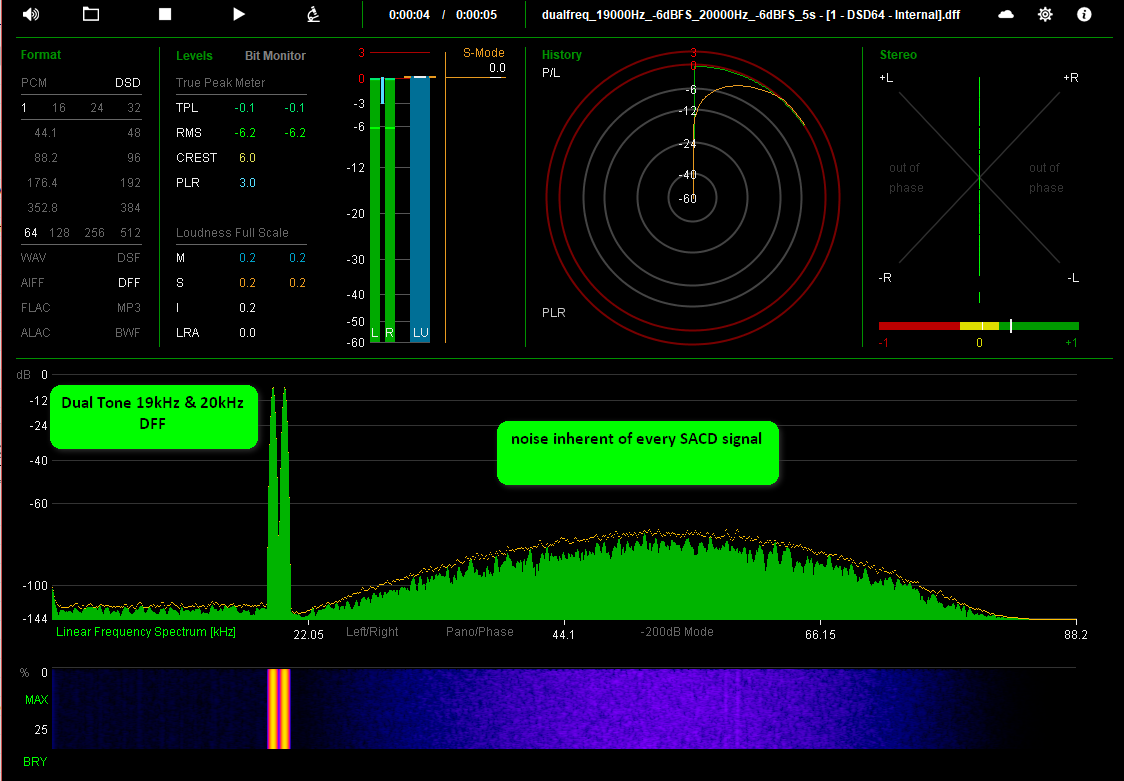Click the 352.8 sample rate value

(x=42, y=207)
